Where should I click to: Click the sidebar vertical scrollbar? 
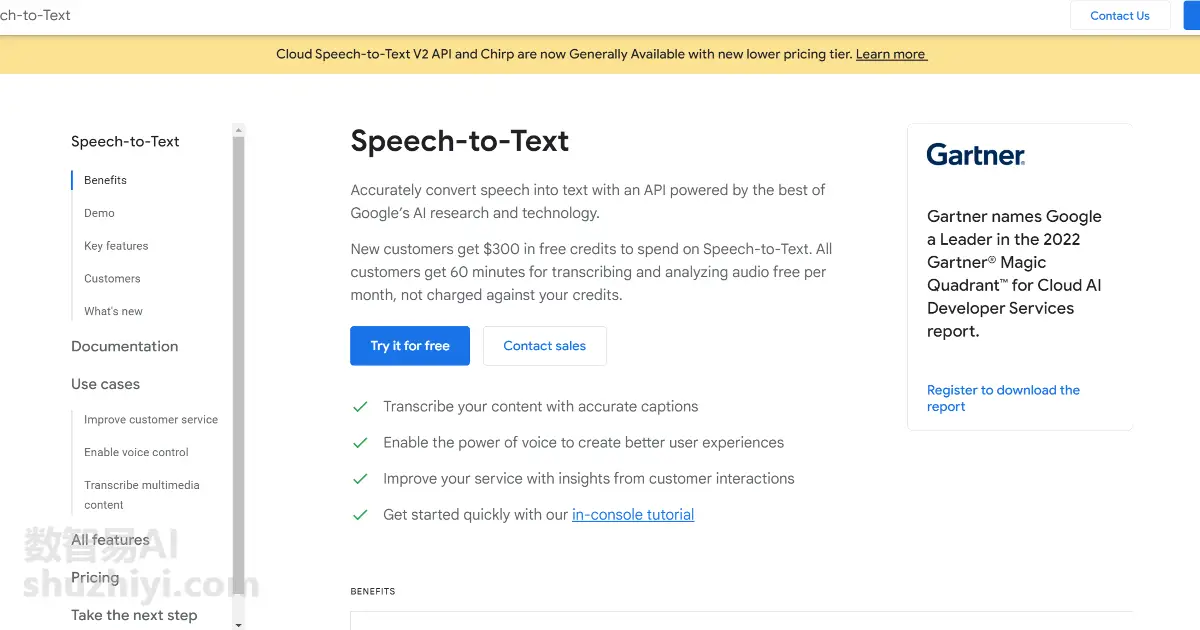[x=238, y=376]
